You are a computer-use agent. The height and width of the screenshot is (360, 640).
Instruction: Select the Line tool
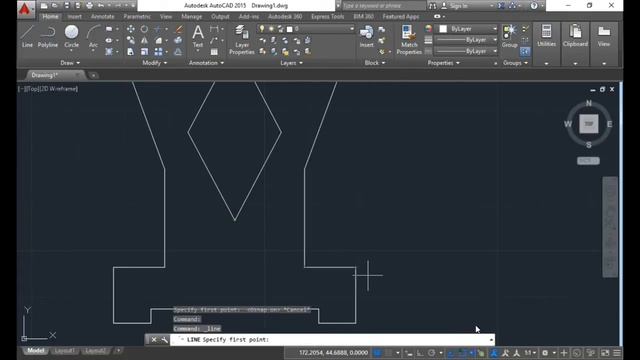[27, 36]
